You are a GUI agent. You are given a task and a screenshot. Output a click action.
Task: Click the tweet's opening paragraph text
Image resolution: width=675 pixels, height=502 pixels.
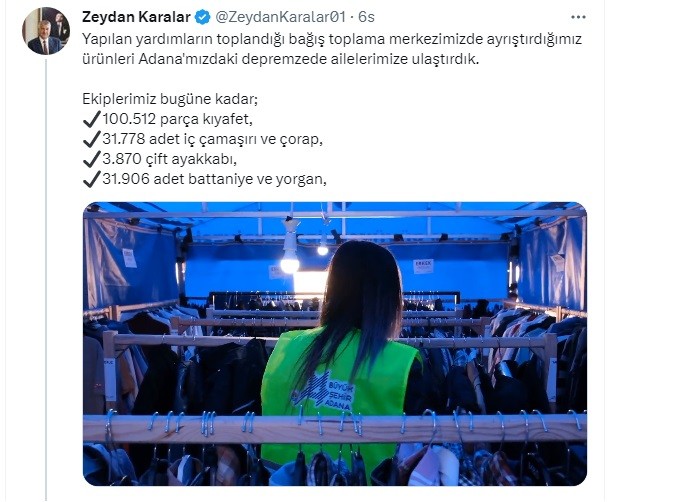coord(332,49)
